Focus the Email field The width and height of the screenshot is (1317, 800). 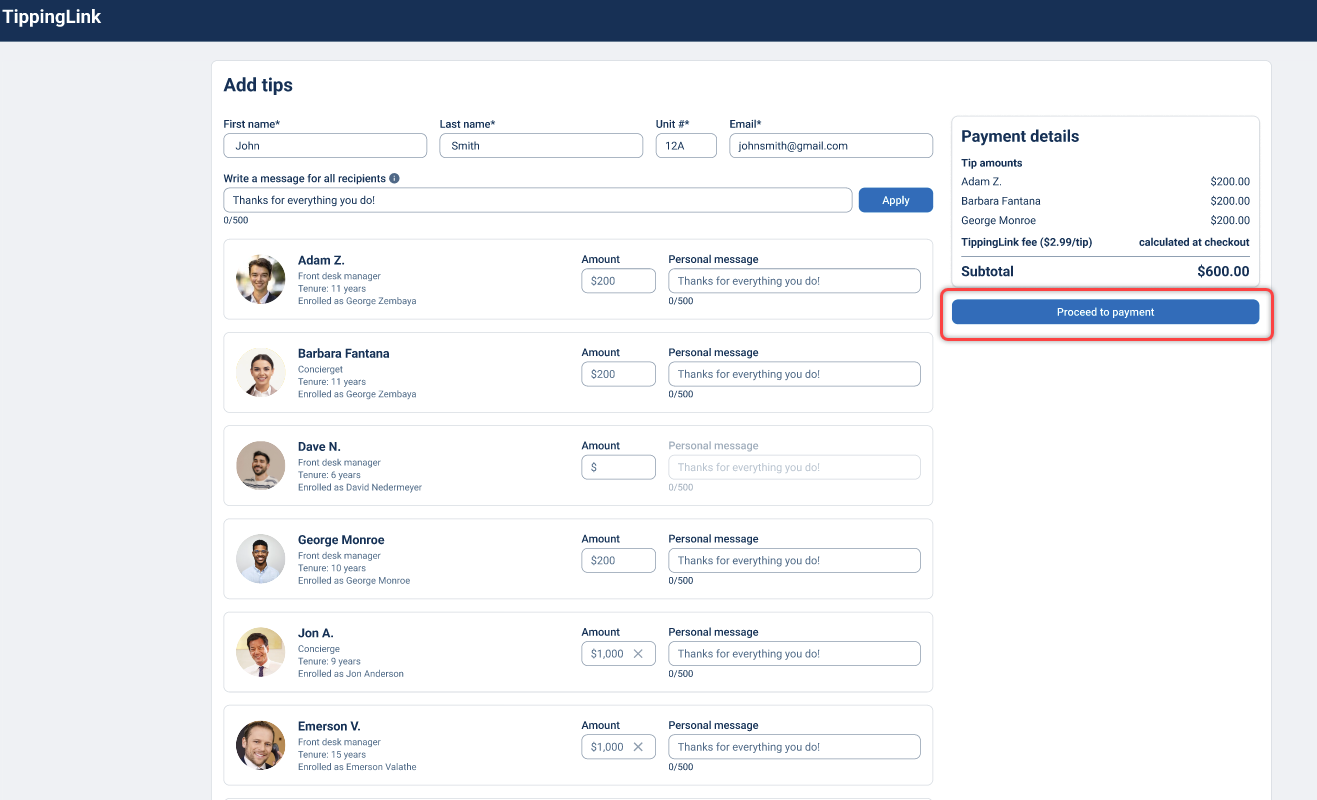(x=831, y=146)
